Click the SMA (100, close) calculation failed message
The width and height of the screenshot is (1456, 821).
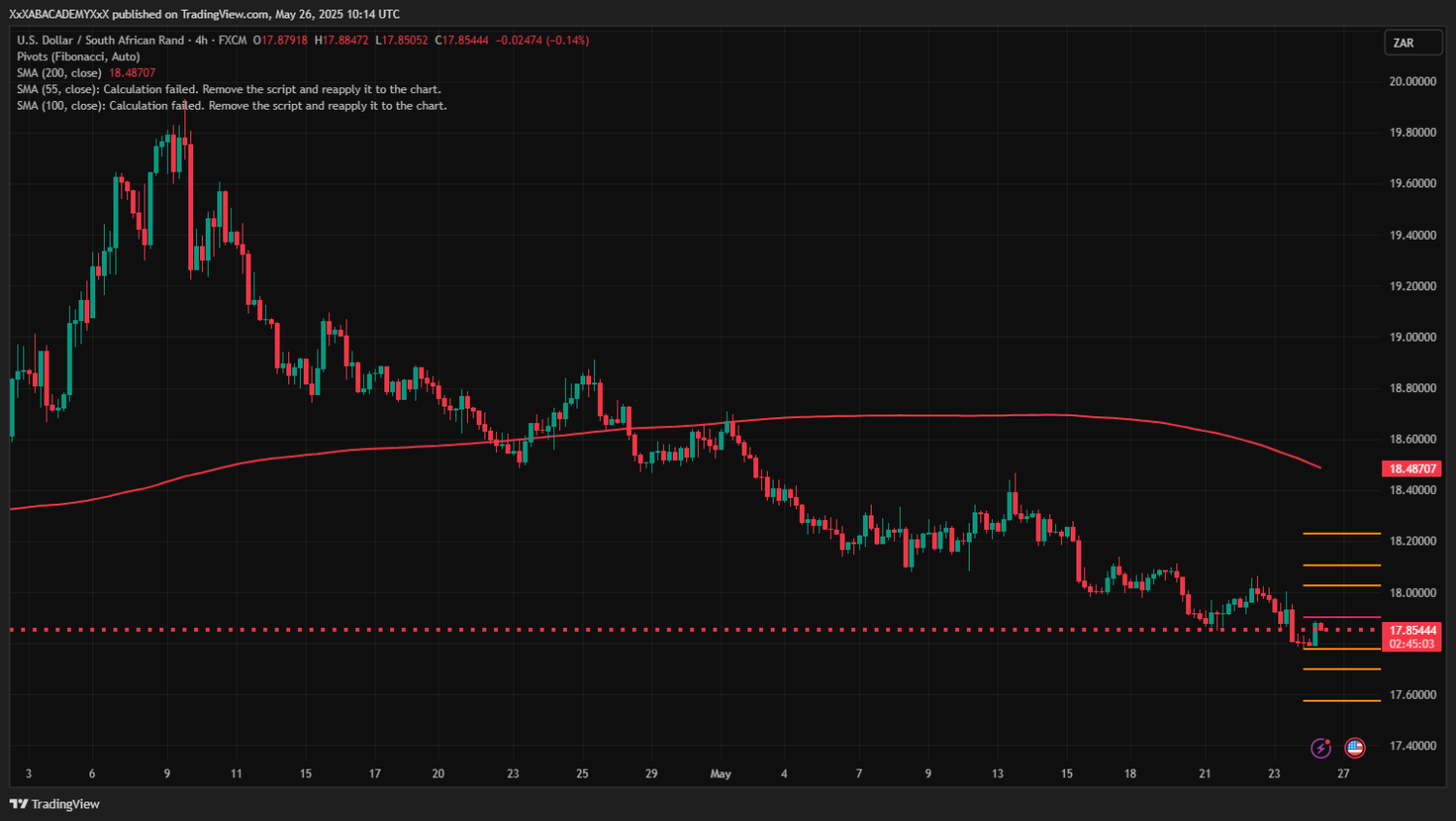tap(231, 106)
